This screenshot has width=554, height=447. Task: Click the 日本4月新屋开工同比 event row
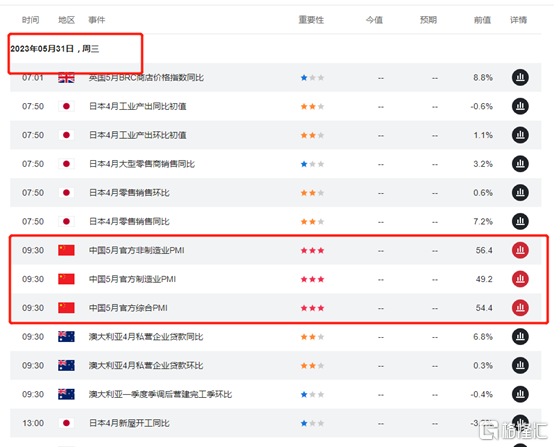(x=276, y=423)
